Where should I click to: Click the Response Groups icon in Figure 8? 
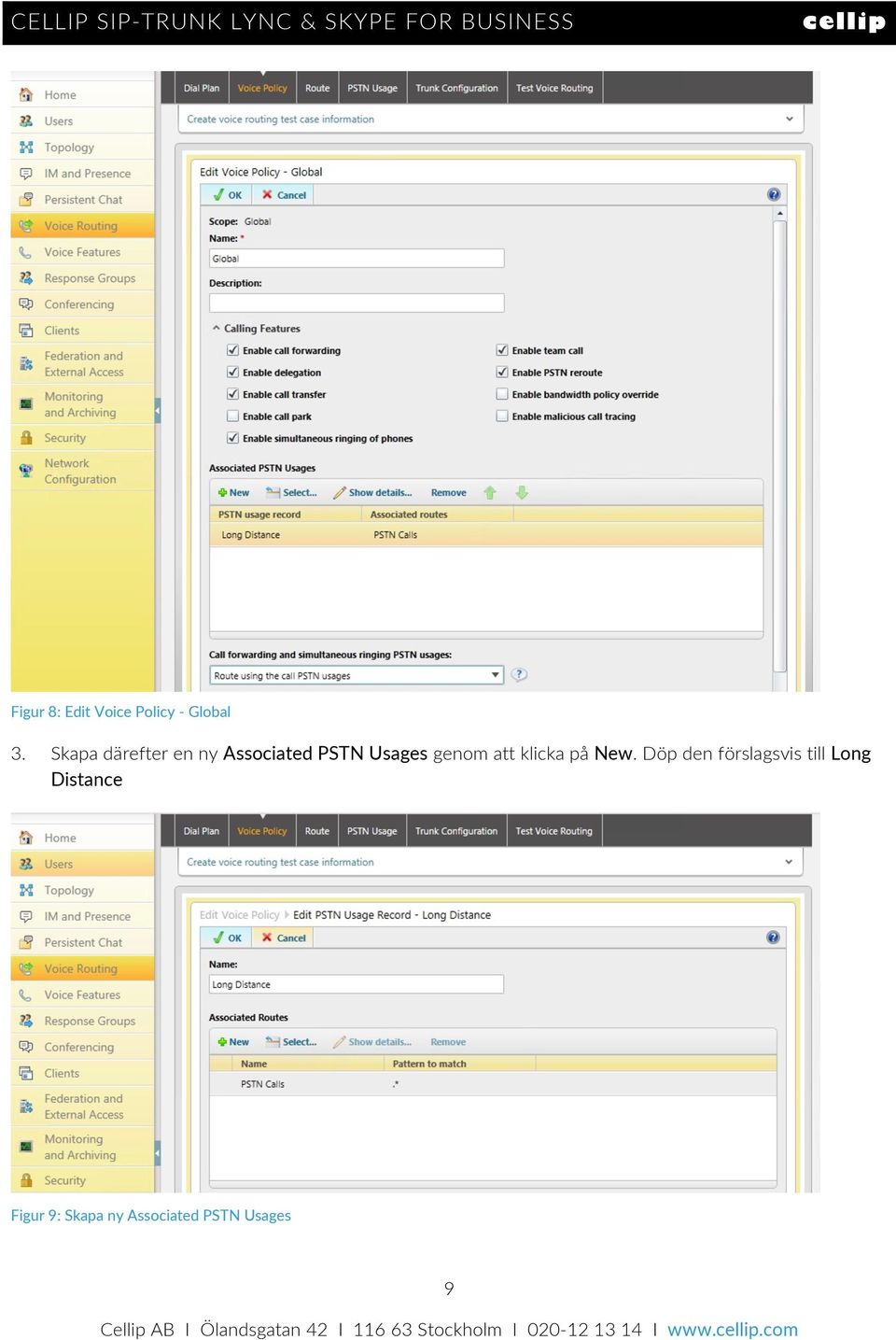click(26, 278)
